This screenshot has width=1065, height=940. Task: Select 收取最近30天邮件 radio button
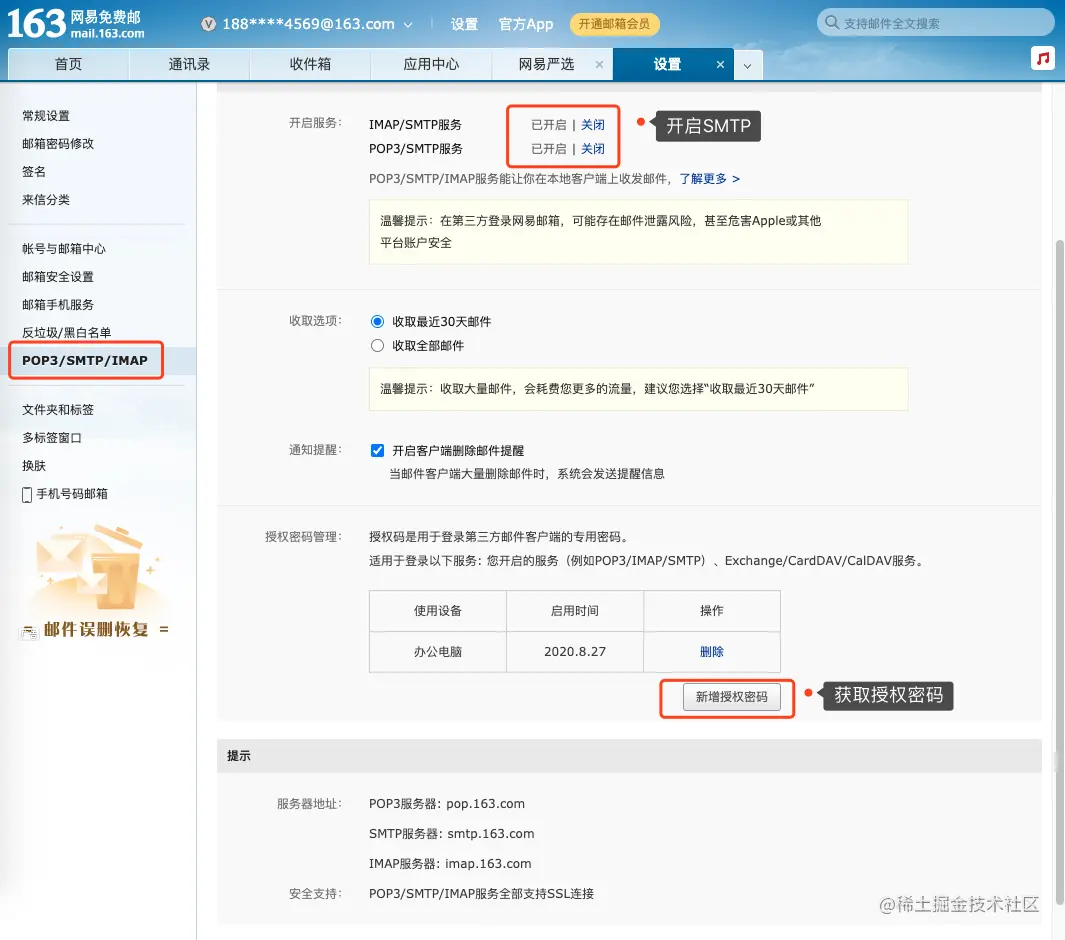pyautogui.click(x=378, y=321)
